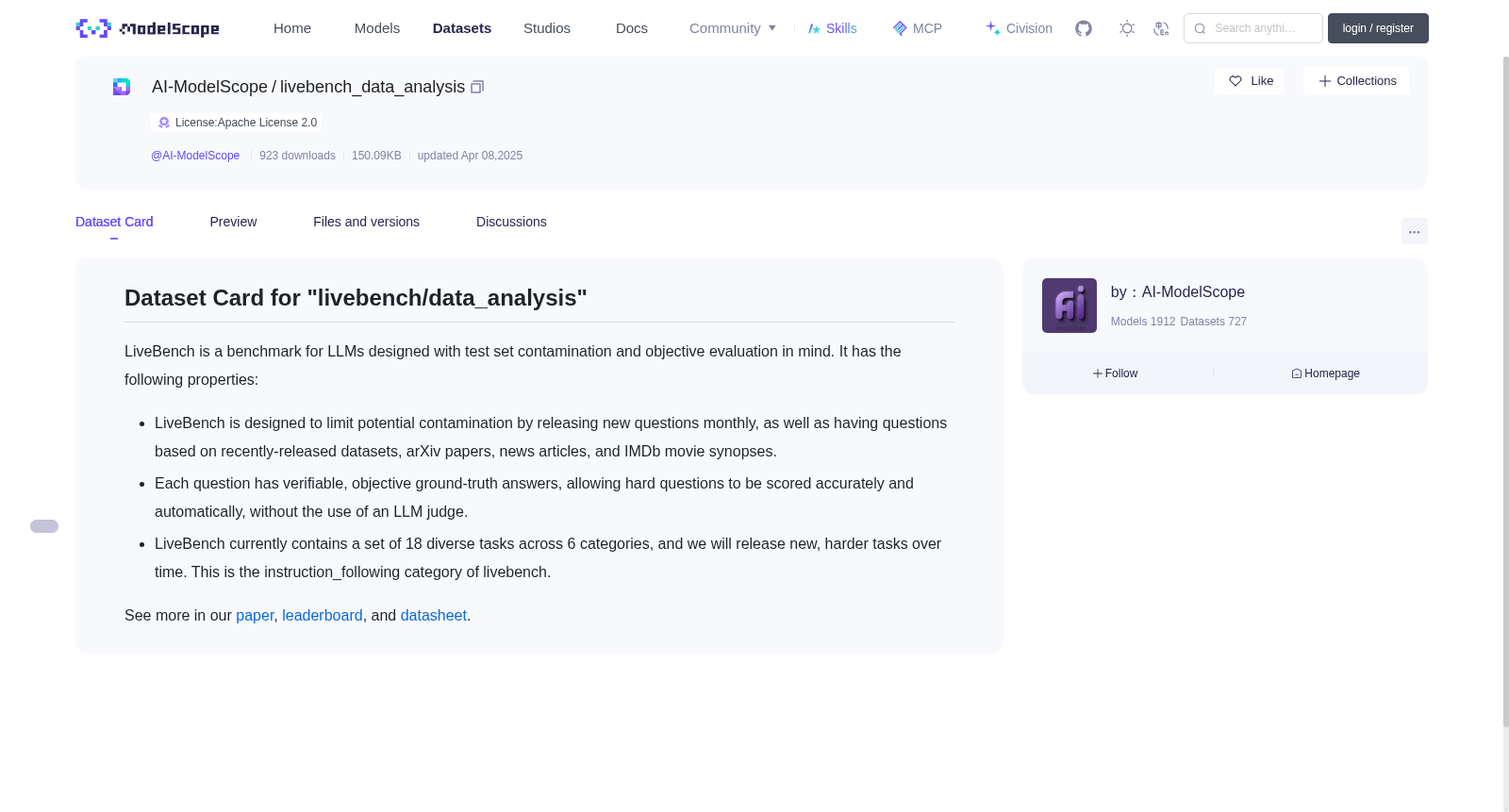
Task: Open the three-dots more options menu
Action: click(1415, 231)
